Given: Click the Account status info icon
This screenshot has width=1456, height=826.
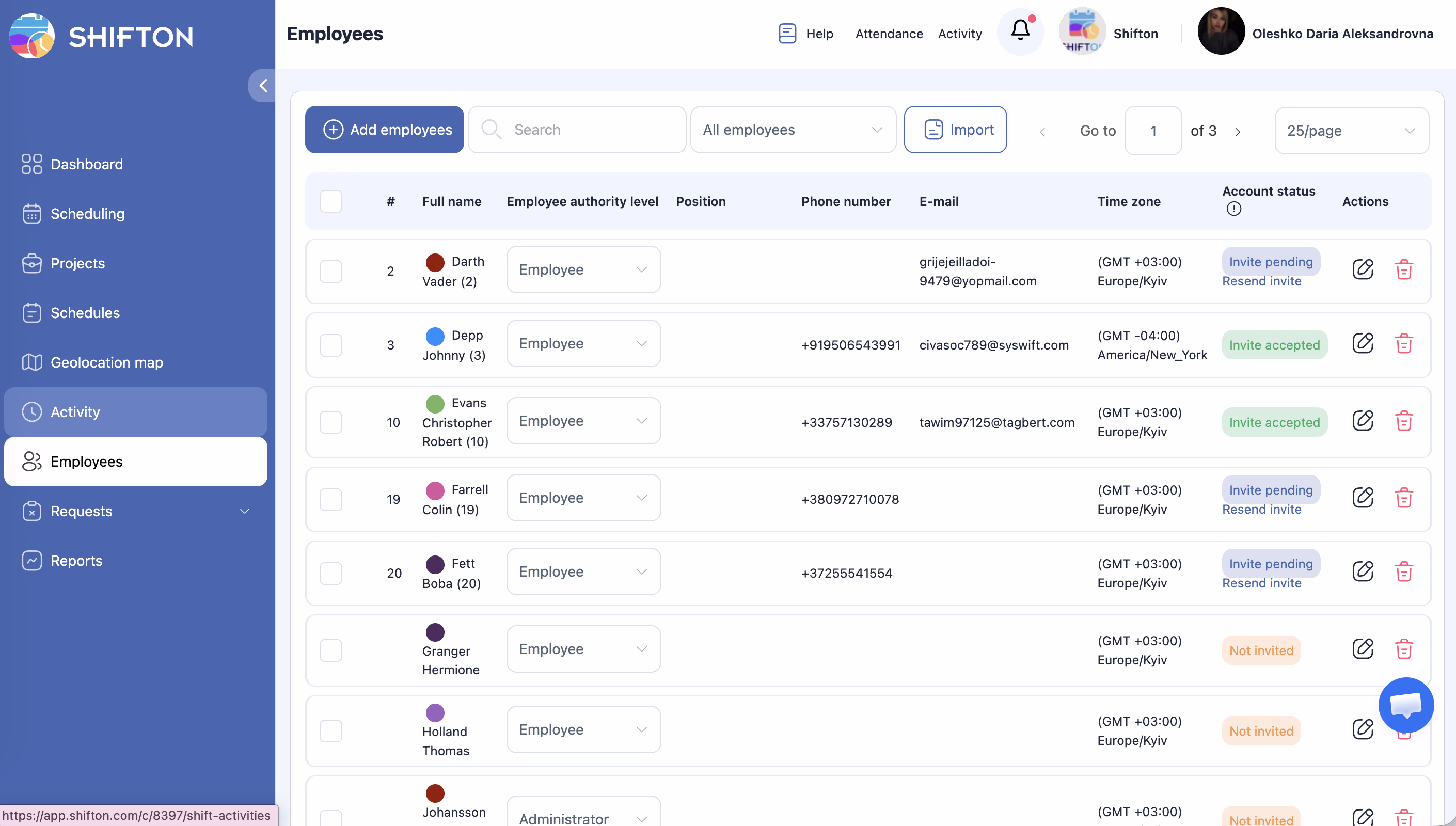Looking at the screenshot, I should [x=1233, y=209].
